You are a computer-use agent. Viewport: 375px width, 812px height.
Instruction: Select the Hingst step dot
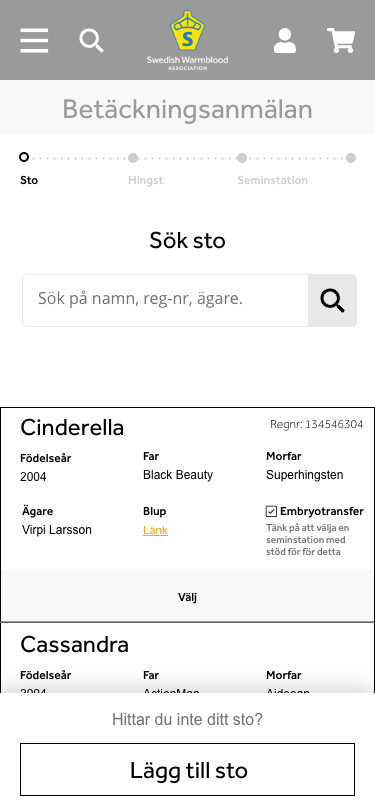pyautogui.click(x=133, y=158)
